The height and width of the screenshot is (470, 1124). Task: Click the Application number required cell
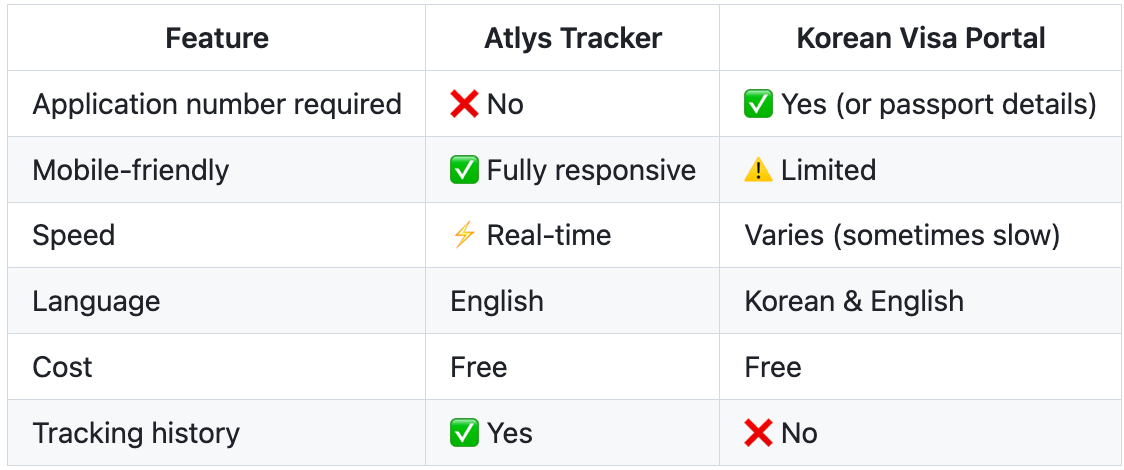tap(217, 105)
